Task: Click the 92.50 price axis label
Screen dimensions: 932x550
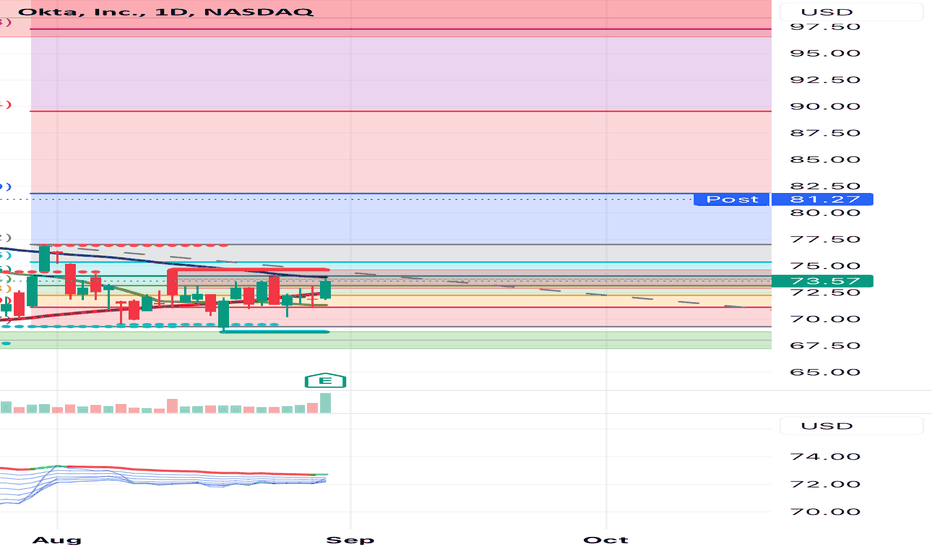Action: pyautogui.click(x=825, y=80)
